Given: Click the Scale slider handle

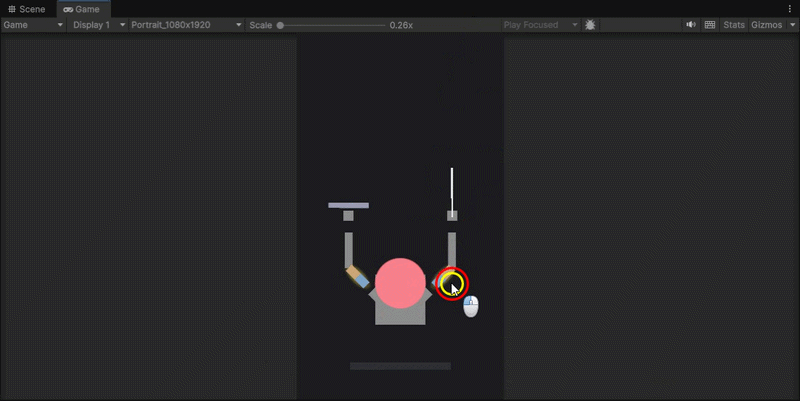Looking at the screenshot, I should point(280,25).
